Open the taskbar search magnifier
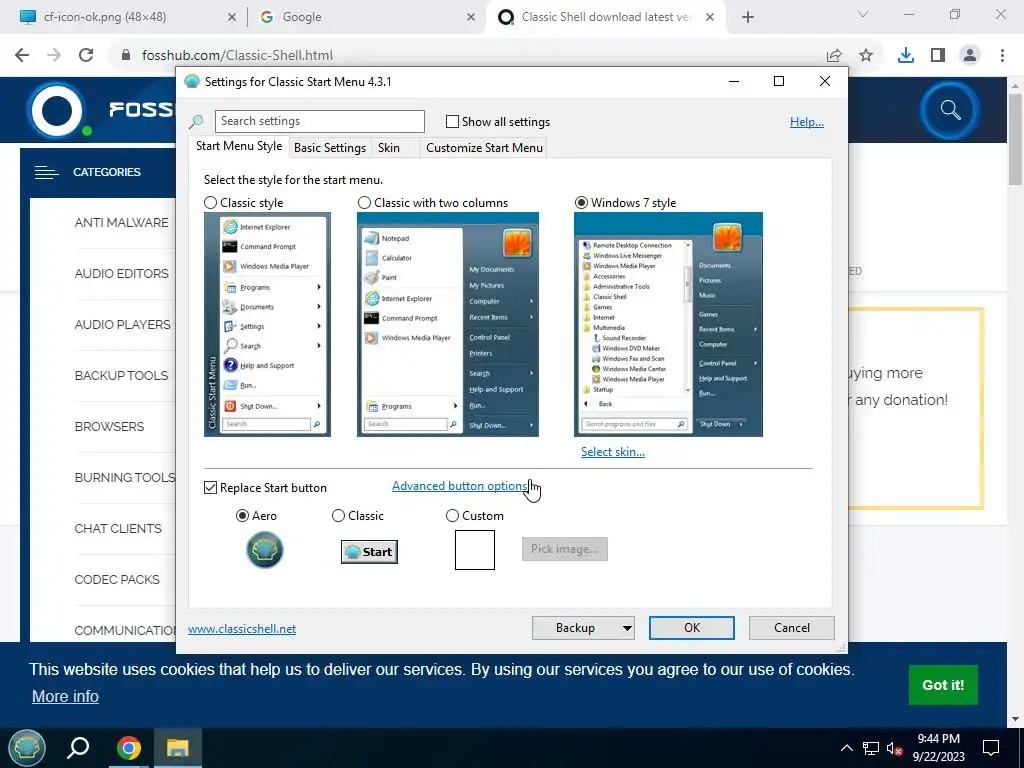This screenshot has width=1024, height=768. tap(78, 748)
